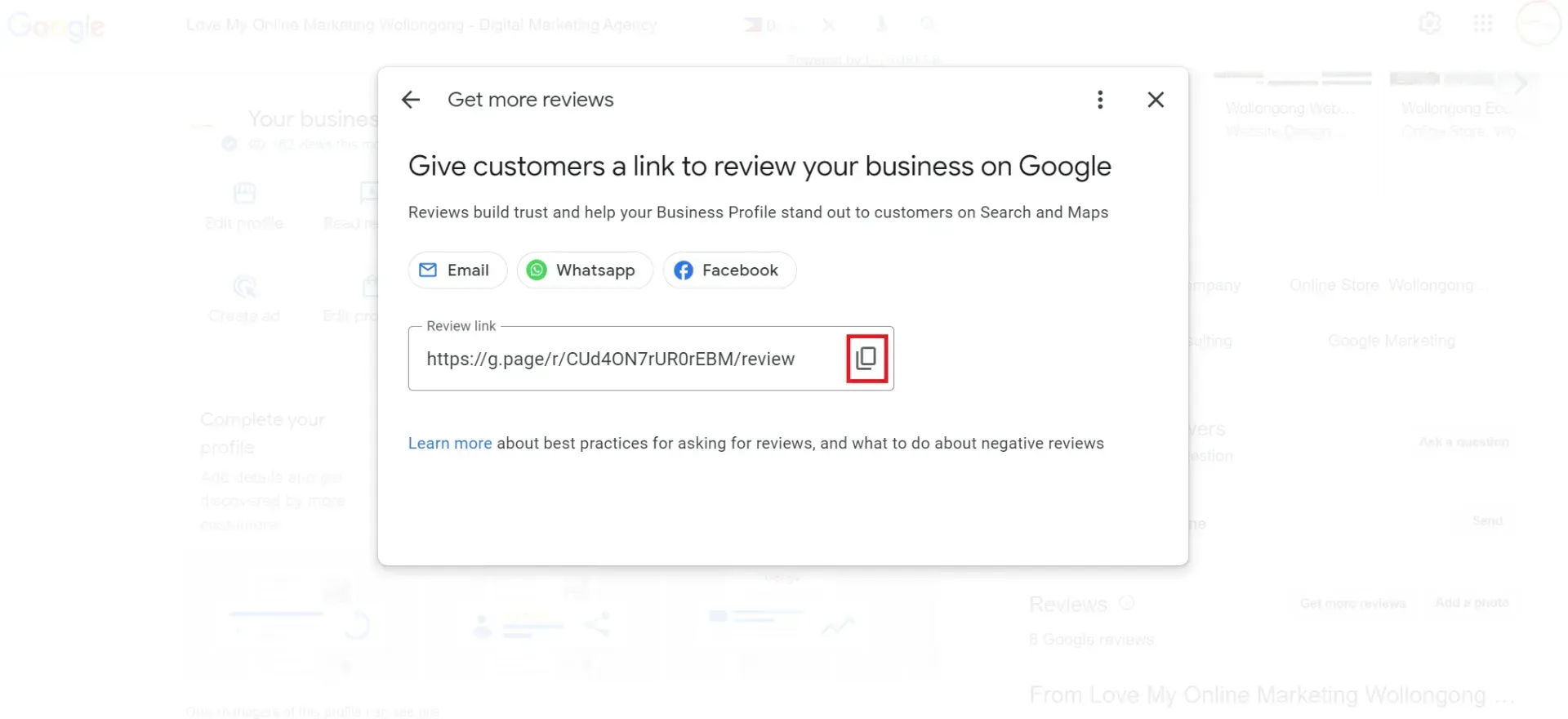The height and width of the screenshot is (719, 1568).
Task: Click 'Google Marketing' text in background
Action: click(1392, 341)
